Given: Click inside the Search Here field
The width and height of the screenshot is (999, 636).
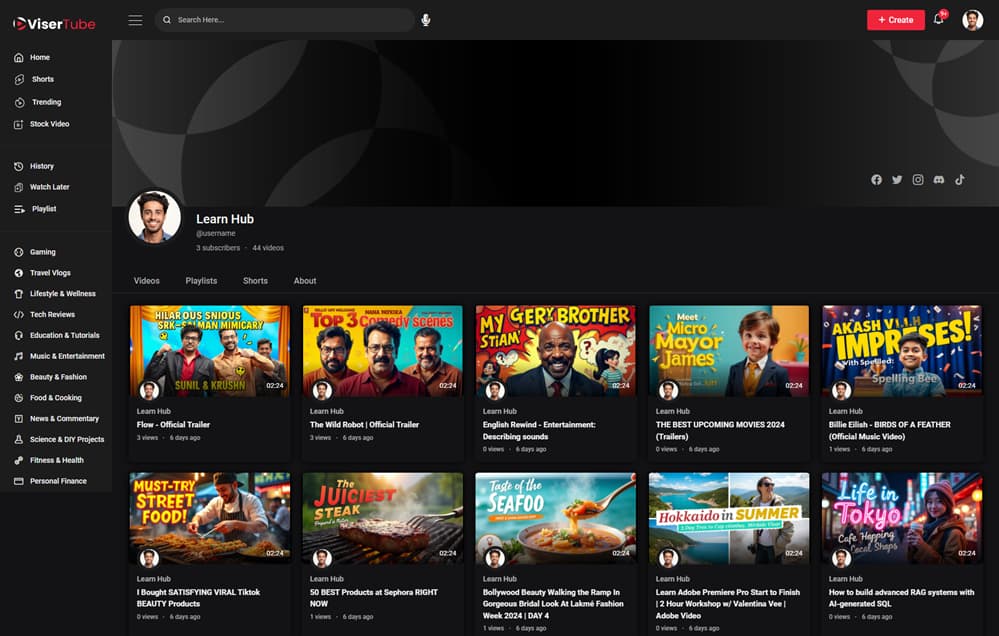Looking at the screenshot, I should [x=285, y=20].
